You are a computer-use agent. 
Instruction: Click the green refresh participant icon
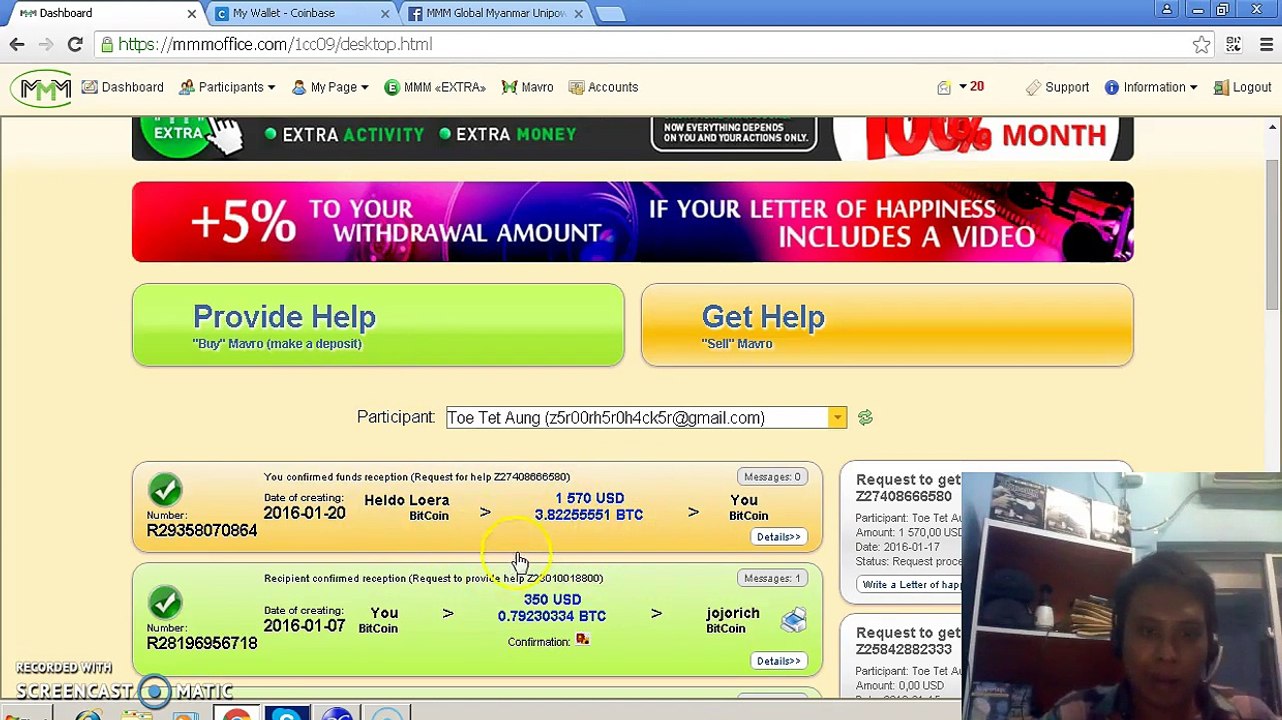(865, 418)
